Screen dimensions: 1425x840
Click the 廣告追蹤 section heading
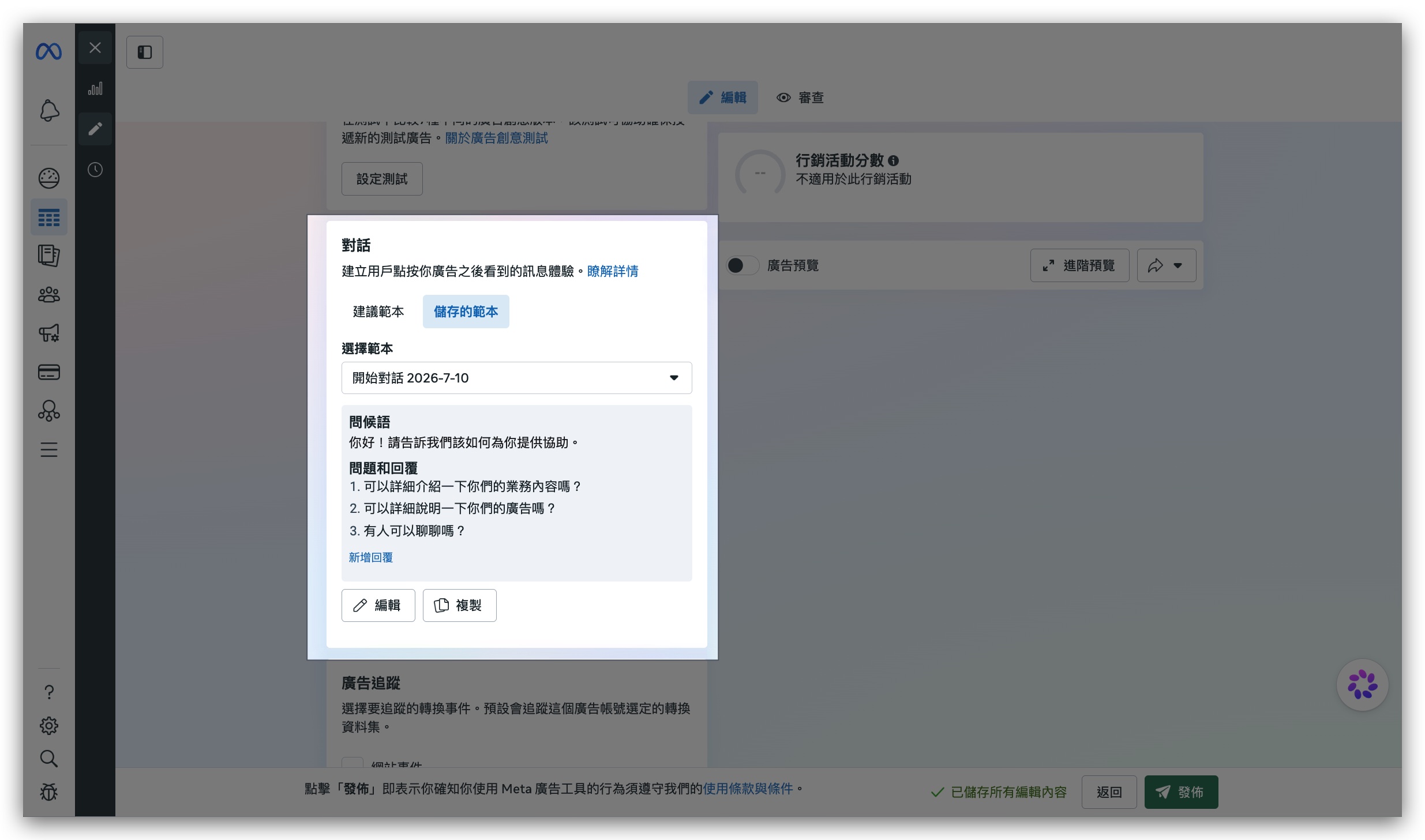click(370, 684)
